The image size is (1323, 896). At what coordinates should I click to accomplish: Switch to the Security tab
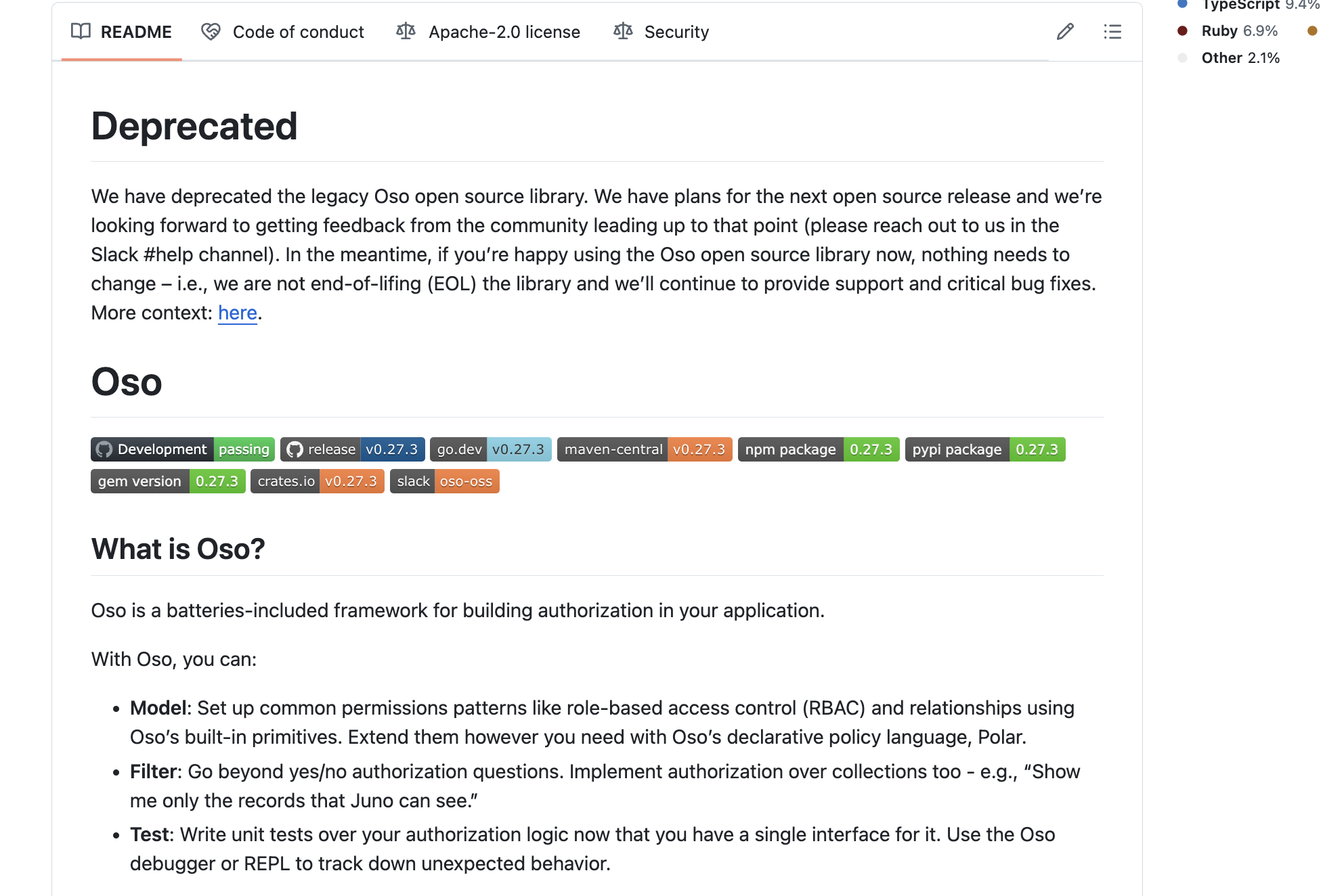[x=661, y=32]
